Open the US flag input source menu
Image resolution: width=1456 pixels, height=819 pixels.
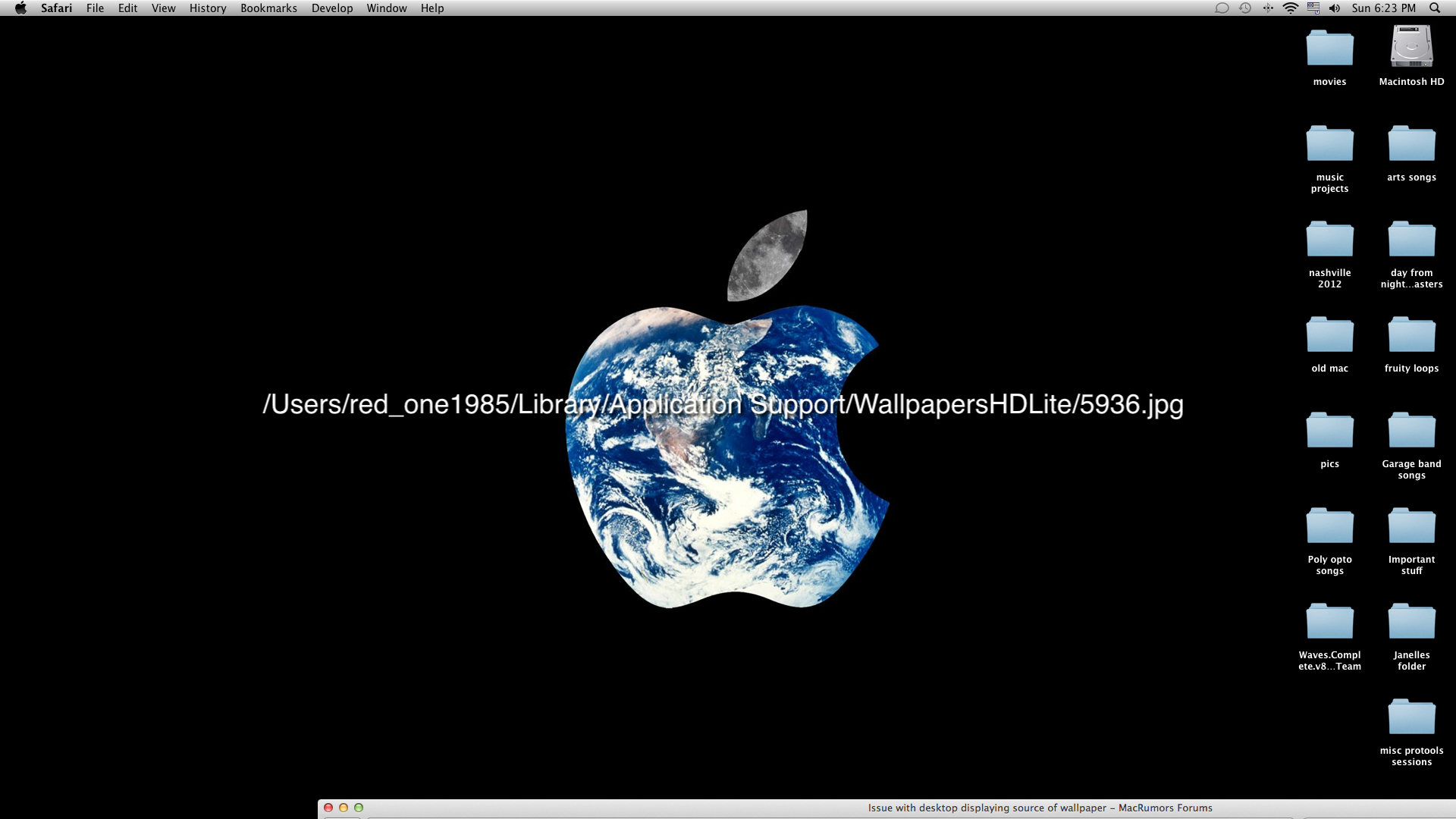[x=1313, y=8]
